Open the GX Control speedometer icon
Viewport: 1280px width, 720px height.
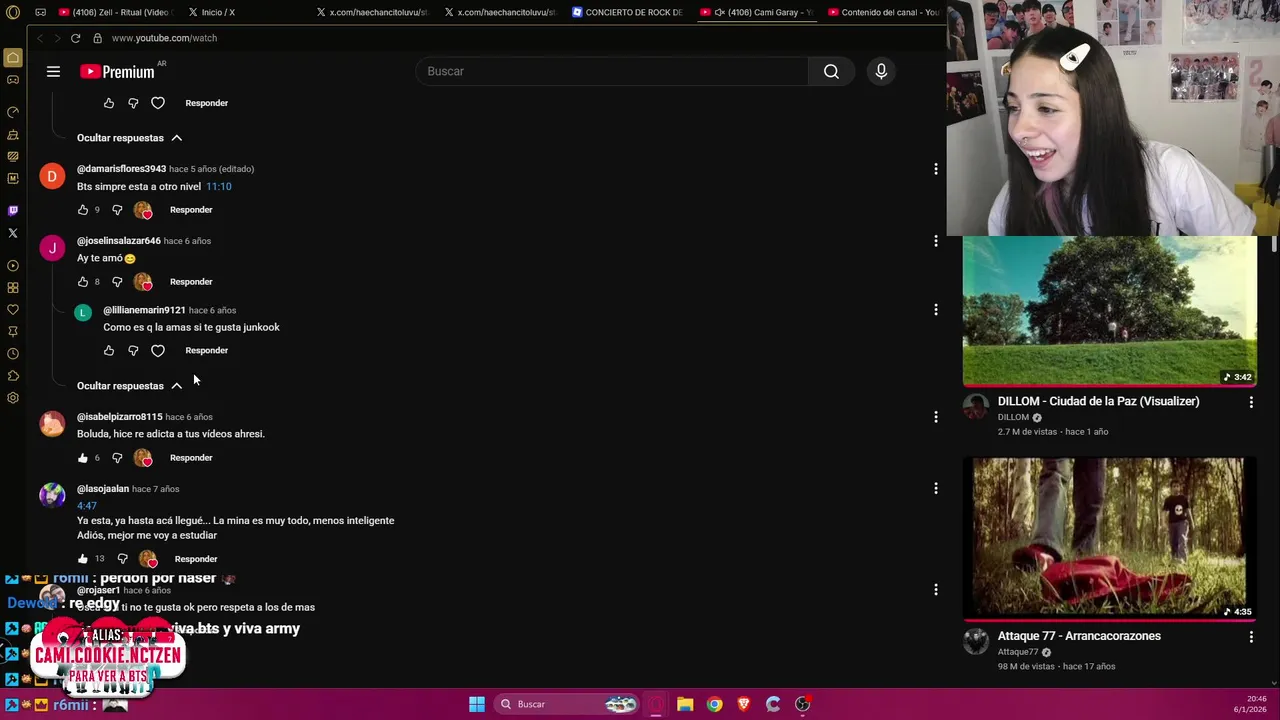click(13, 112)
